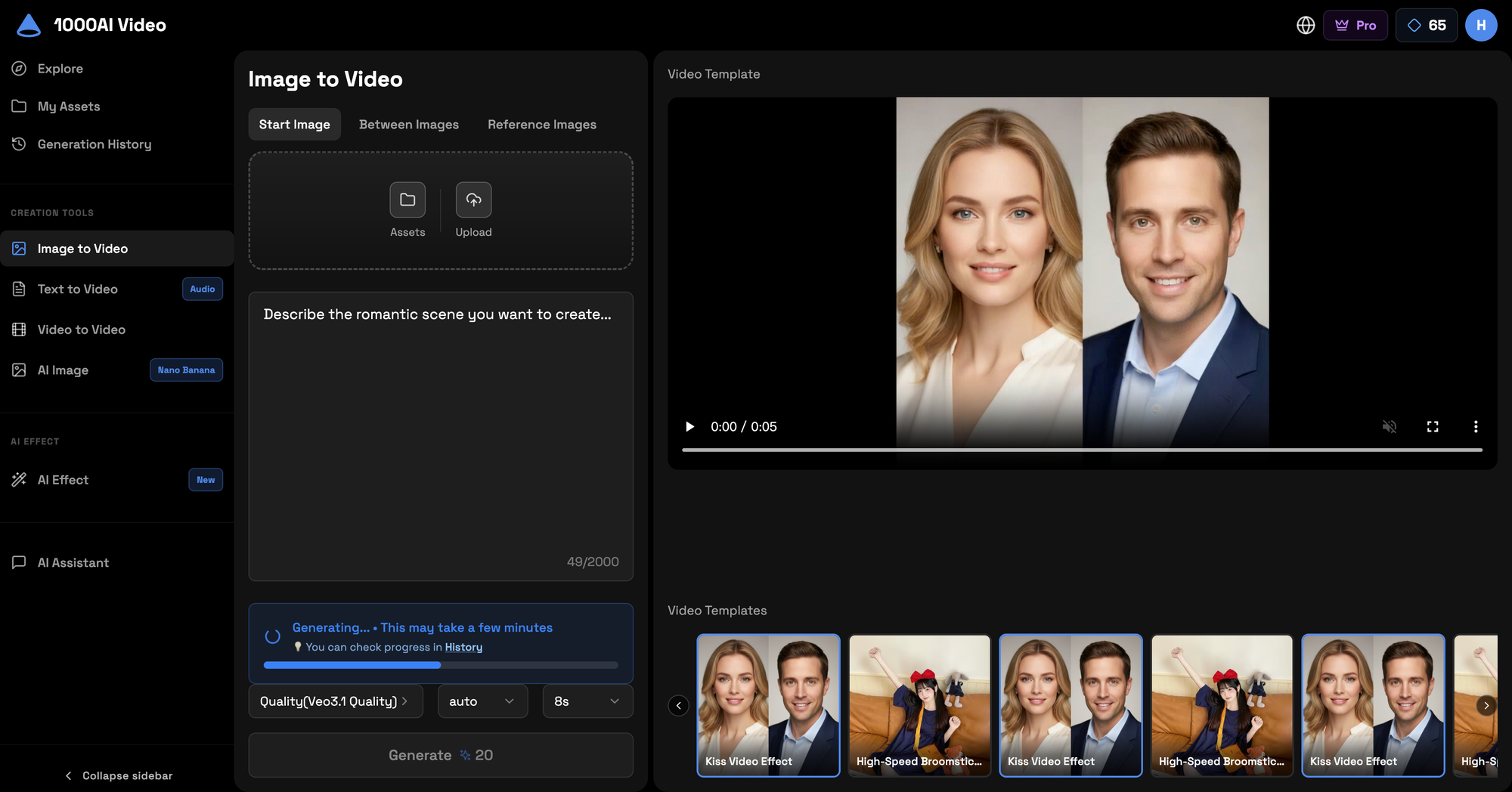Select My Assets in the sidebar
Viewport: 1512px width, 792px height.
coord(69,106)
